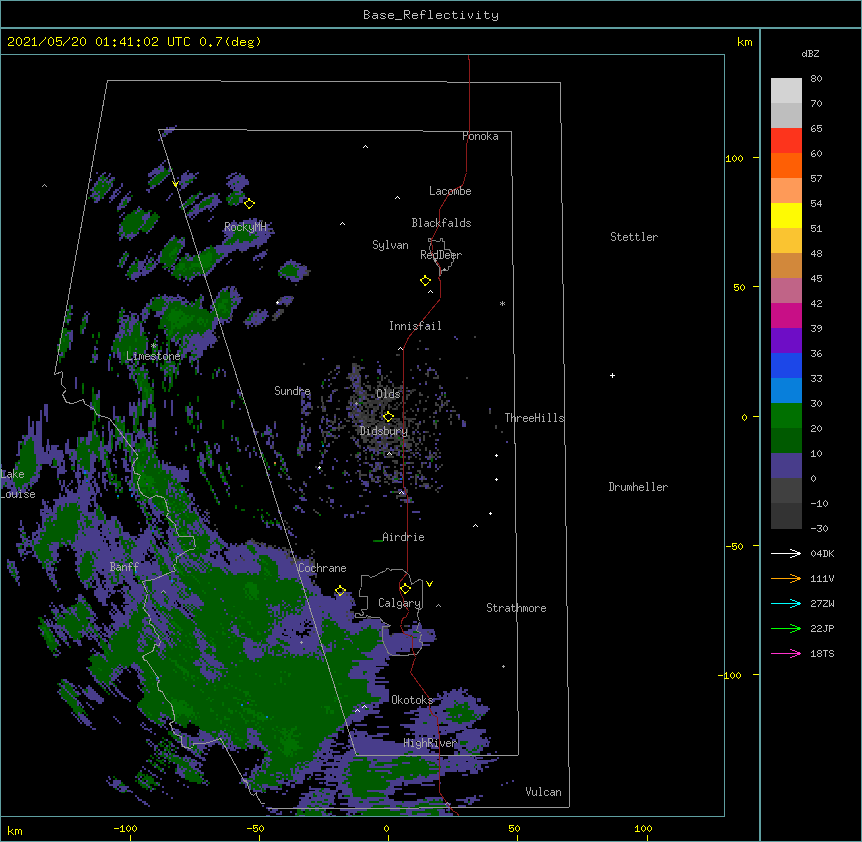Click the Limestone label
Screen dimensions: 862x842
click(x=153, y=356)
